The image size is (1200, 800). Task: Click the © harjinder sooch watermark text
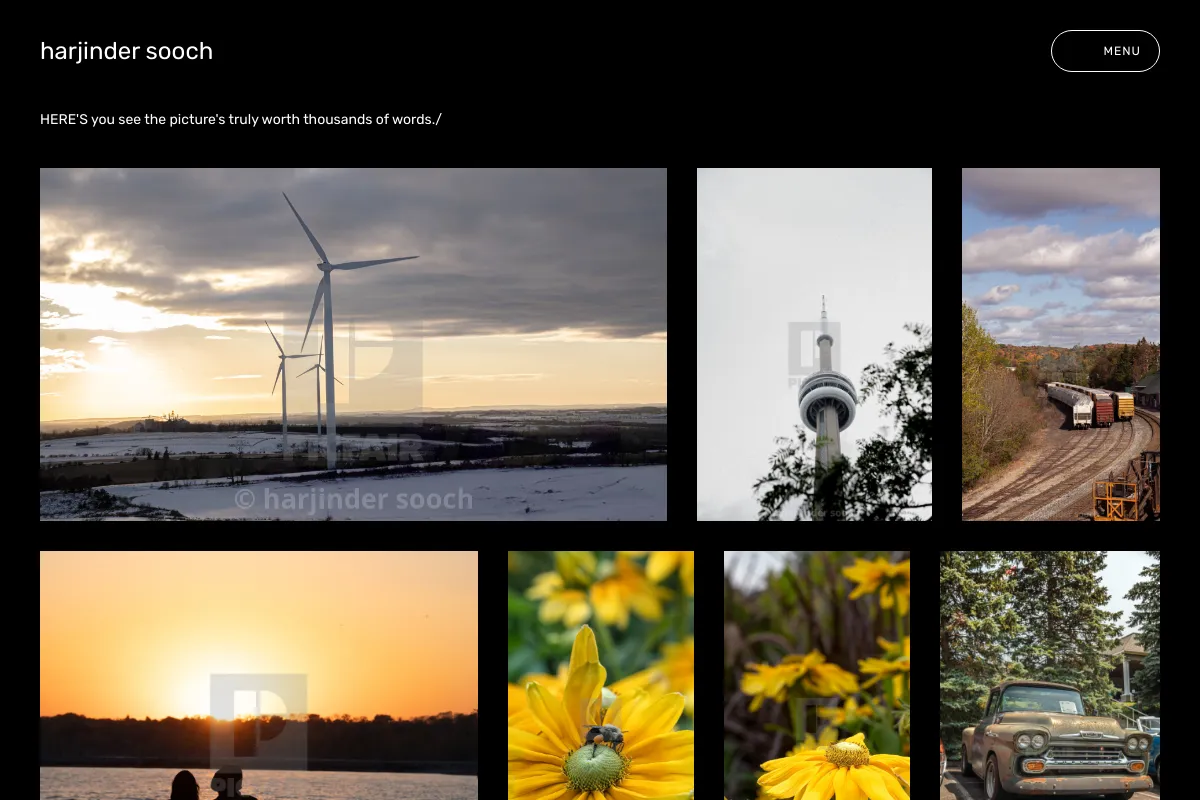pos(353,498)
